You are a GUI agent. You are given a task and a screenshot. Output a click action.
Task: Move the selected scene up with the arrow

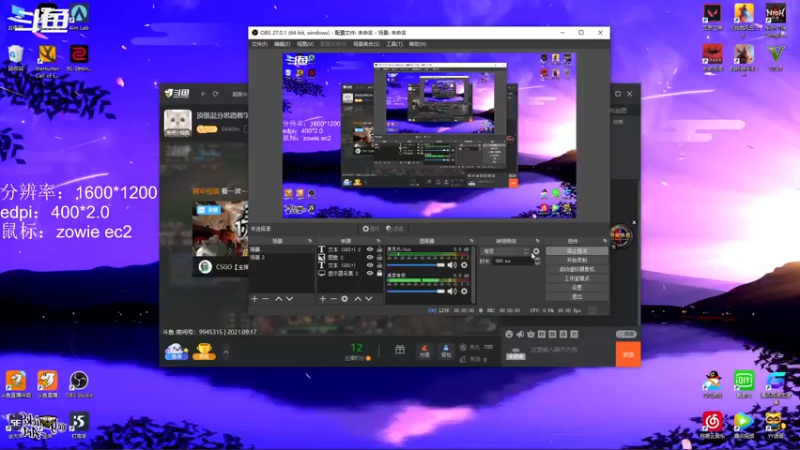(279, 298)
